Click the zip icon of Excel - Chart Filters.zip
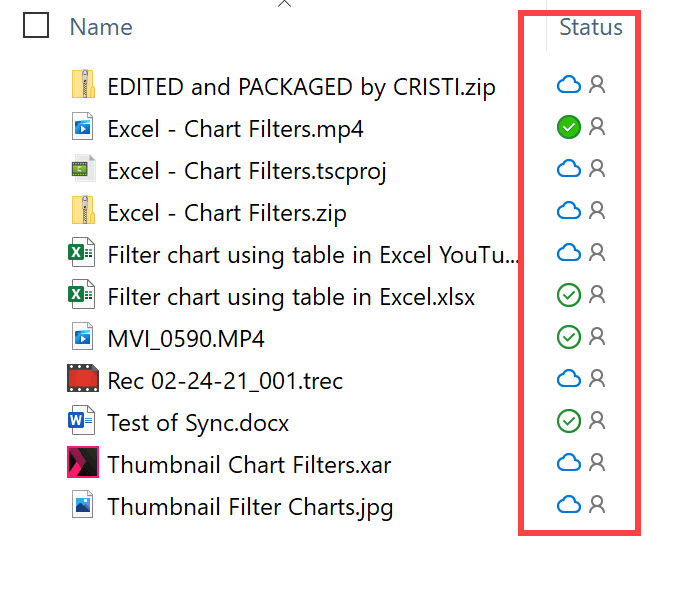Screen dimensions: 673x595 coord(83,210)
